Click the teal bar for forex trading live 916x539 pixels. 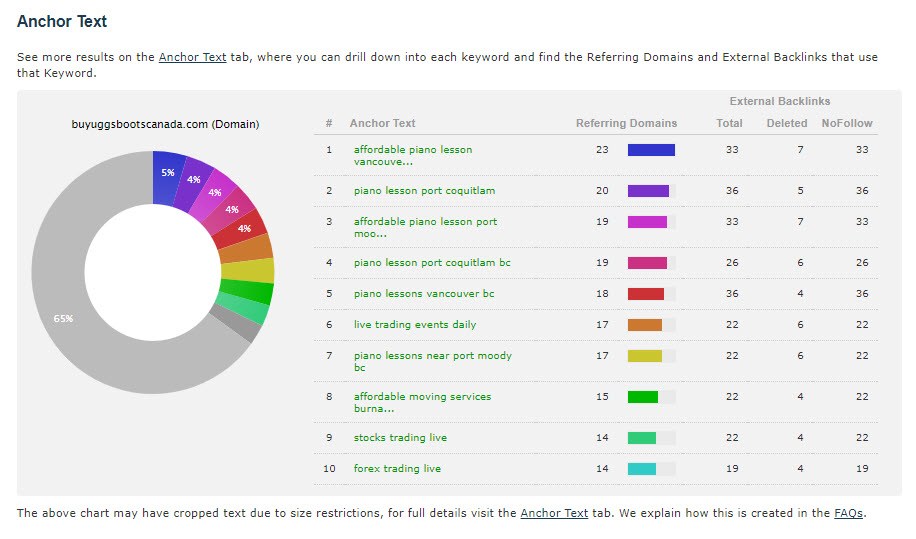point(641,469)
